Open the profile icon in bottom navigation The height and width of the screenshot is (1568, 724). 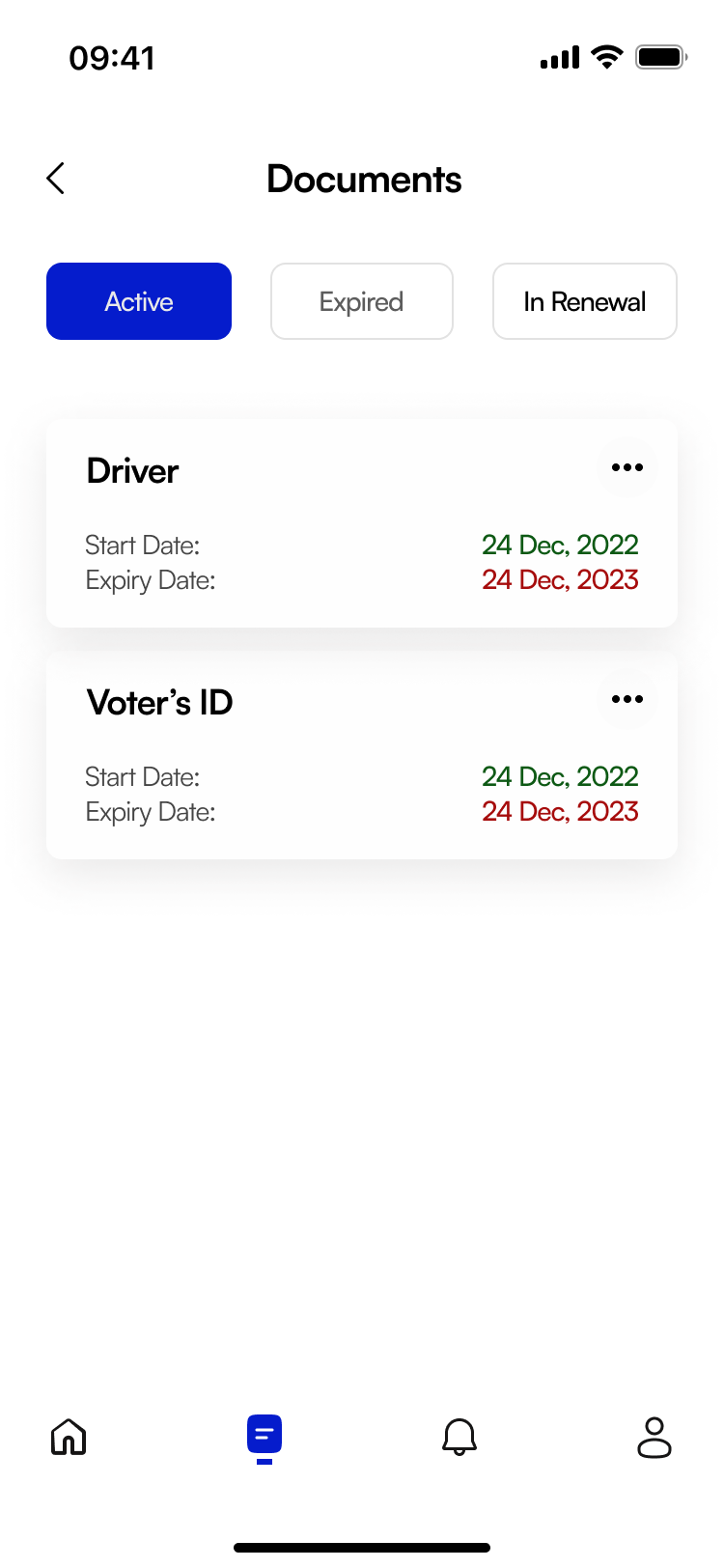click(654, 1437)
